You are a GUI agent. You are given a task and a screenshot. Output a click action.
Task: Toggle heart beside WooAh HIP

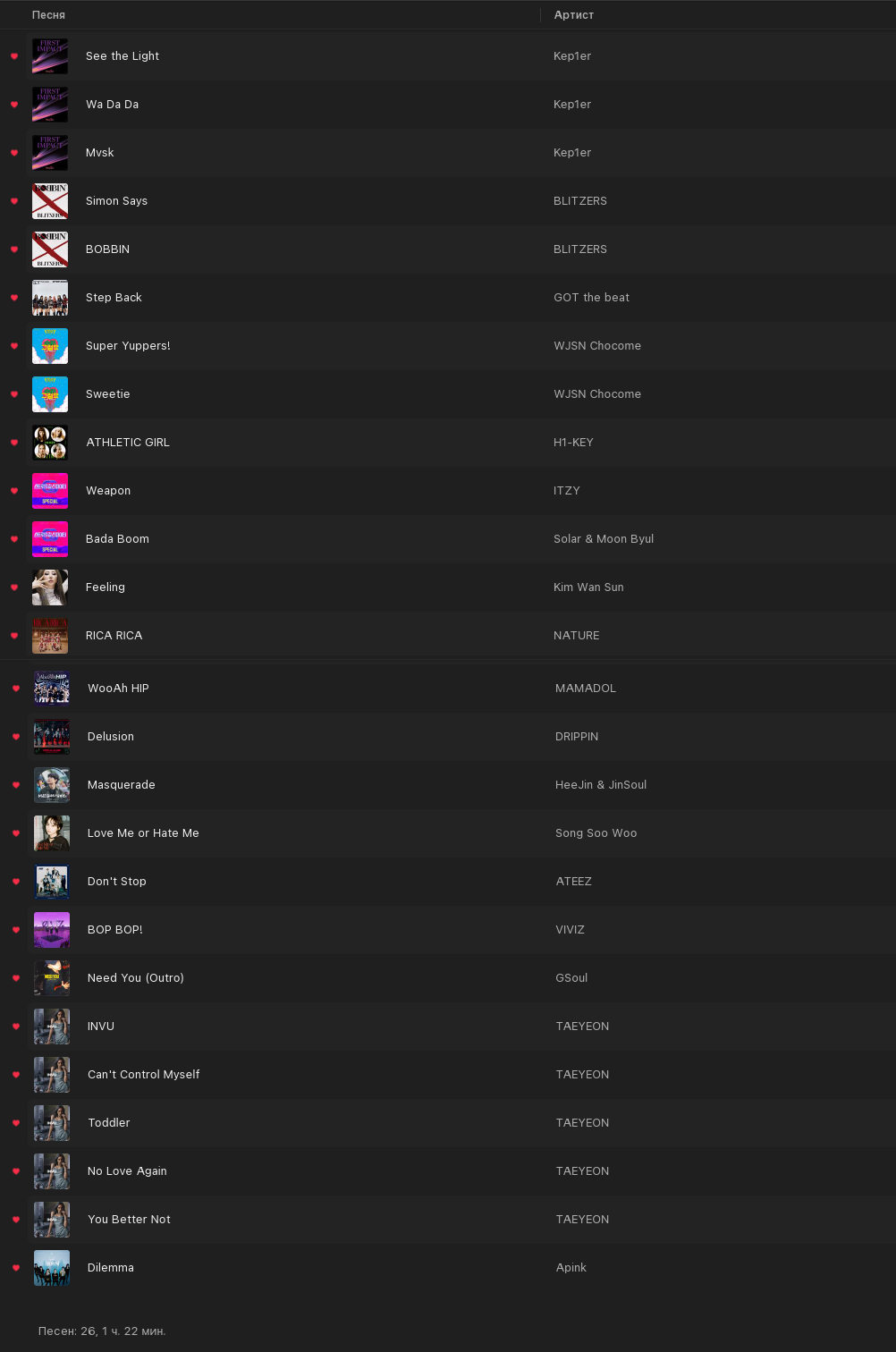[16, 689]
